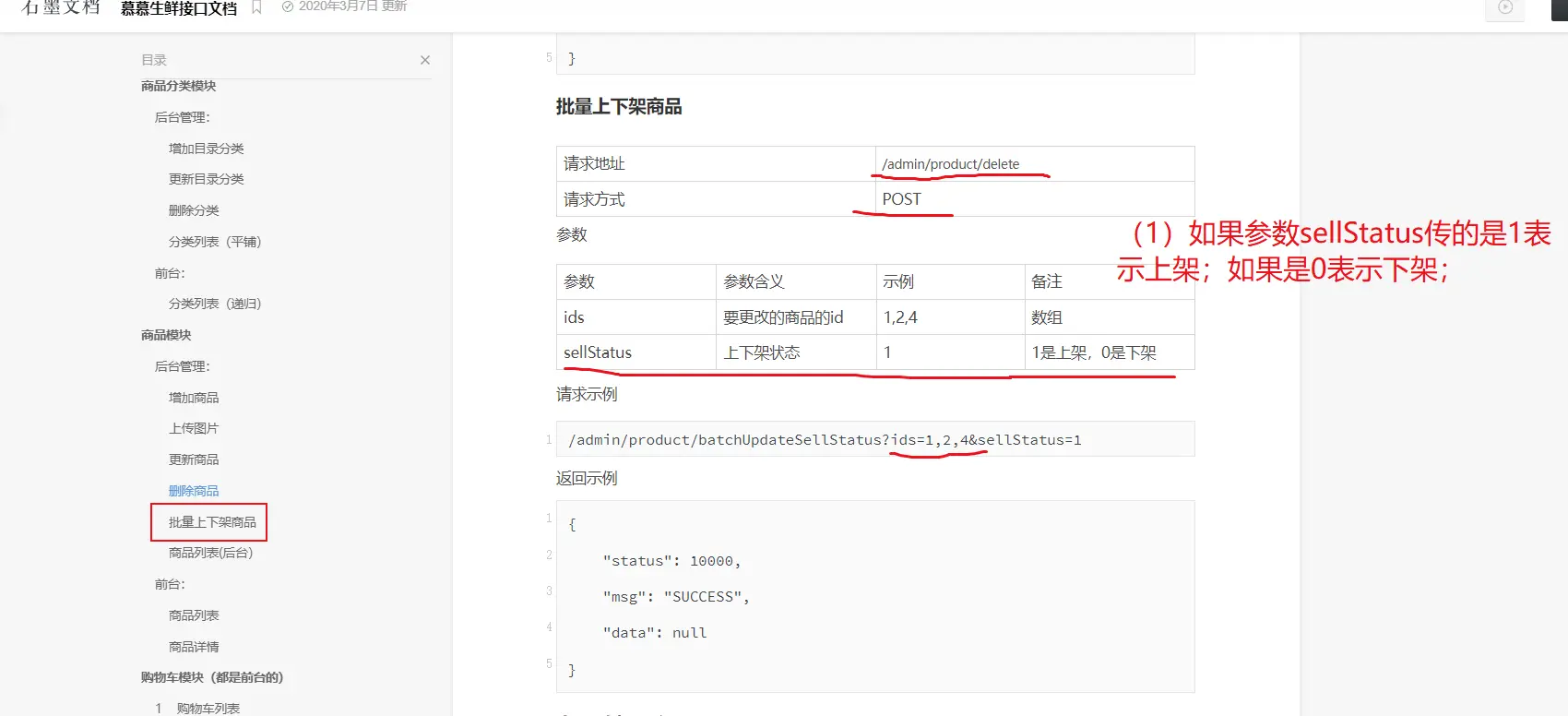Click the POST value cell
Image resolution: width=1568 pixels, height=716 pixels.
[1035, 199]
